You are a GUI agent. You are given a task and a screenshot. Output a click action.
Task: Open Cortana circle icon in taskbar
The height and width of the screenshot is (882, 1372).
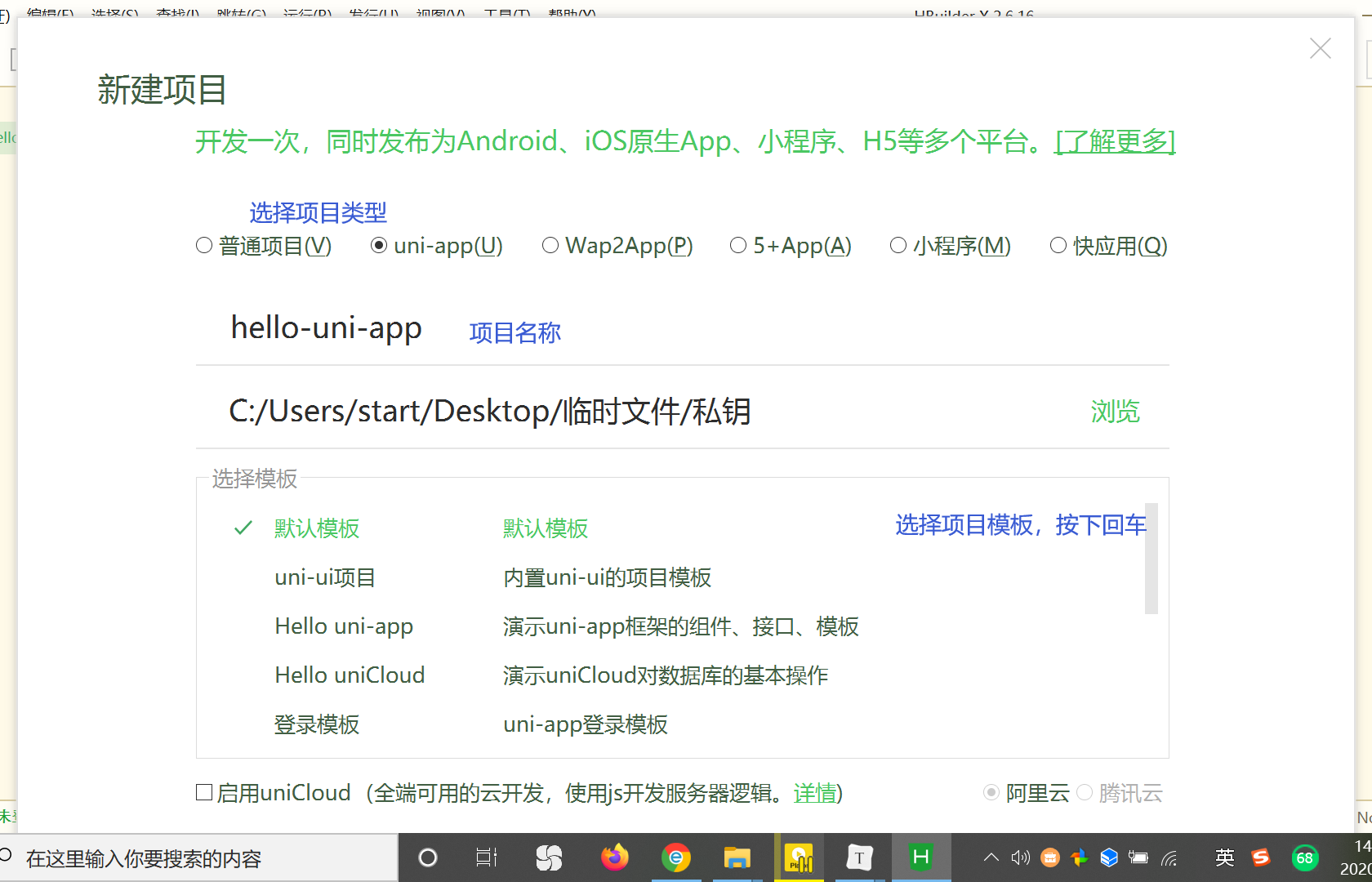[x=428, y=857]
